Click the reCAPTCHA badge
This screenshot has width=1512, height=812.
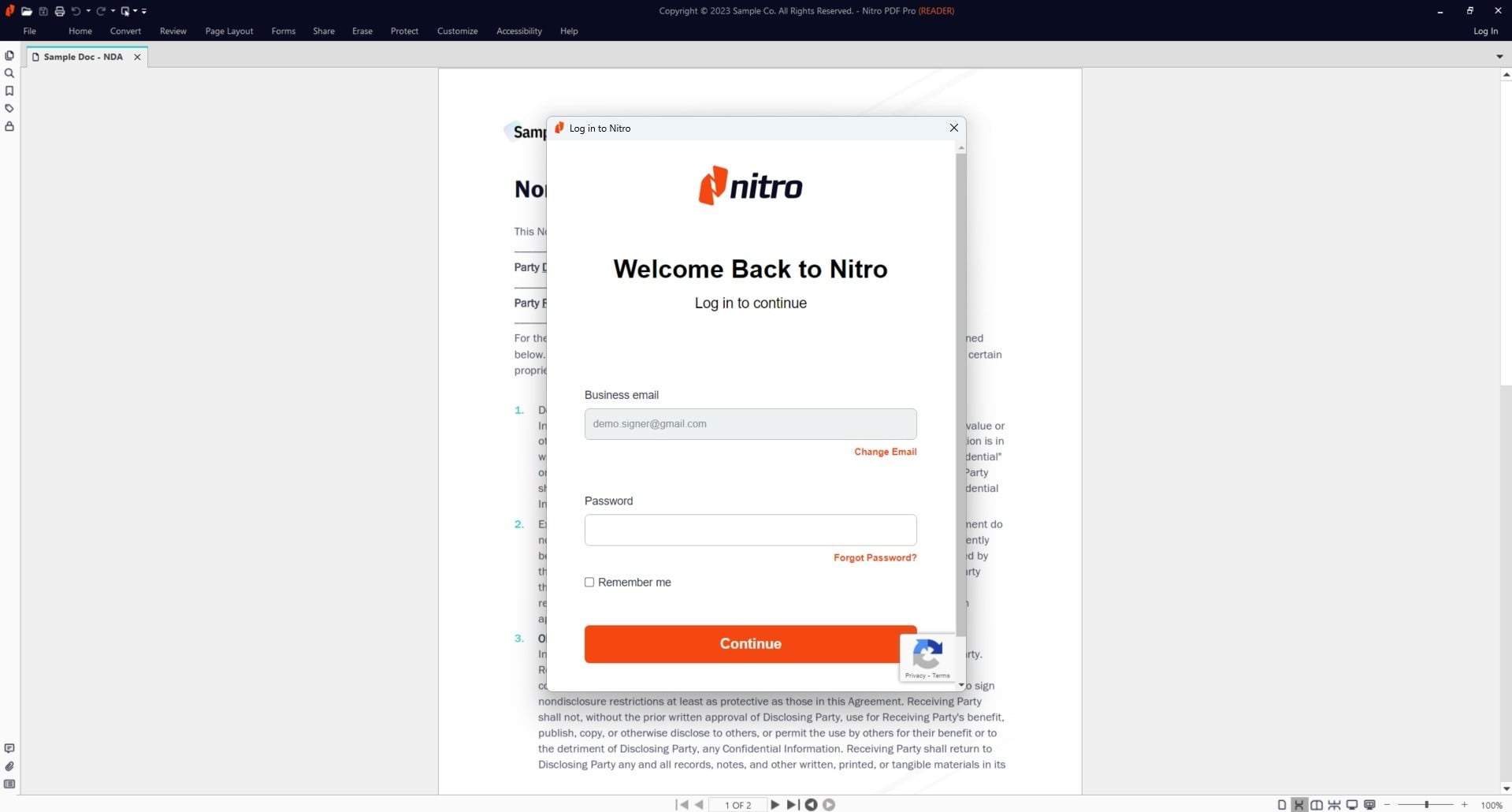[x=927, y=657]
